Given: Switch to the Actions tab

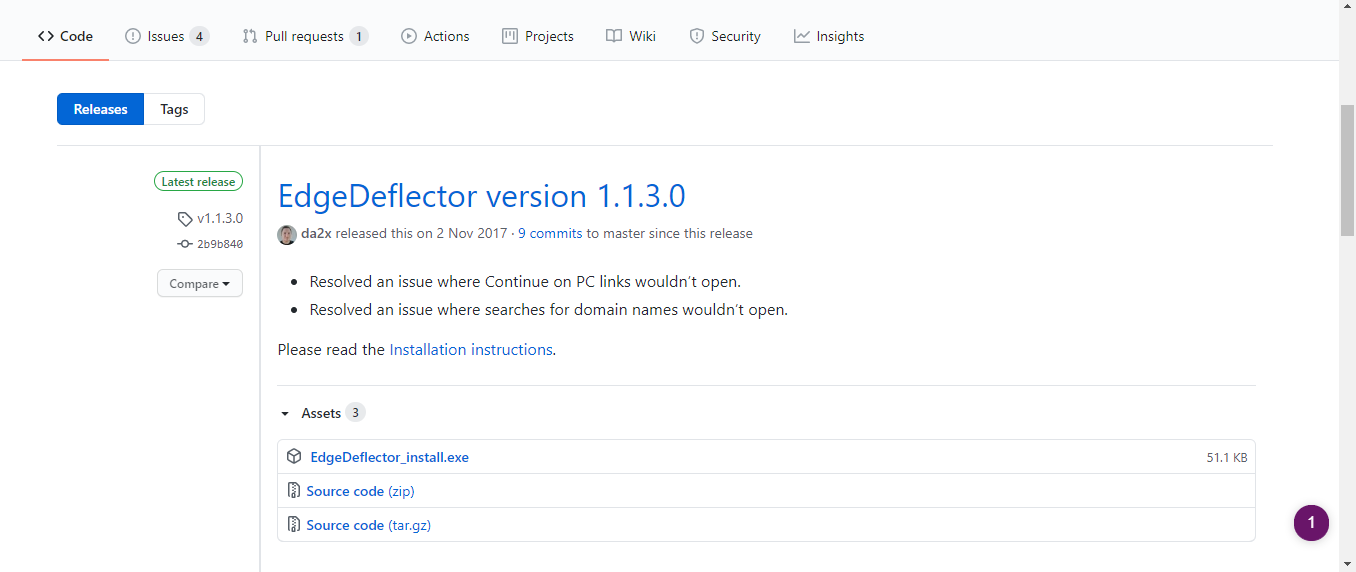Looking at the screenshot, I should [x=435, y=36].
